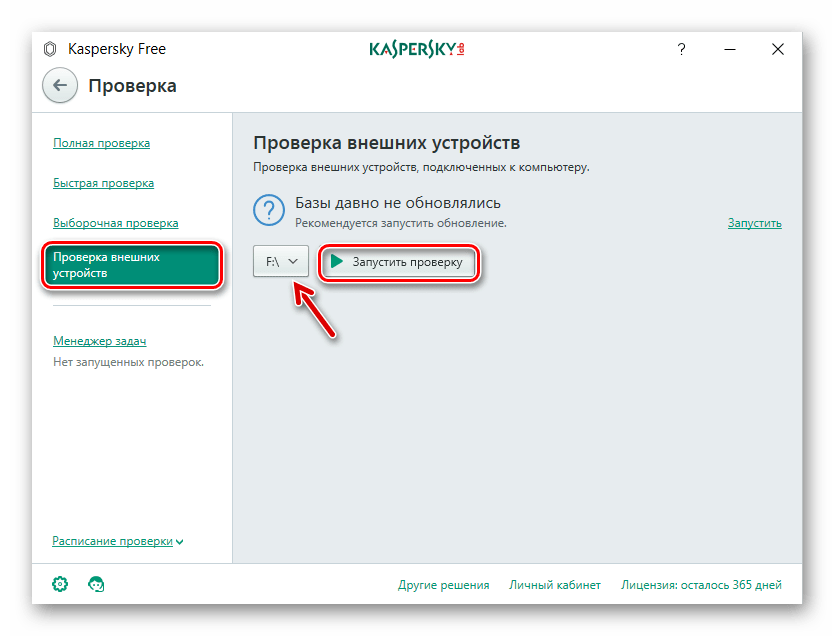Open Выборочная проверка section
Screen dimensions: 835x636
point(115,223)
